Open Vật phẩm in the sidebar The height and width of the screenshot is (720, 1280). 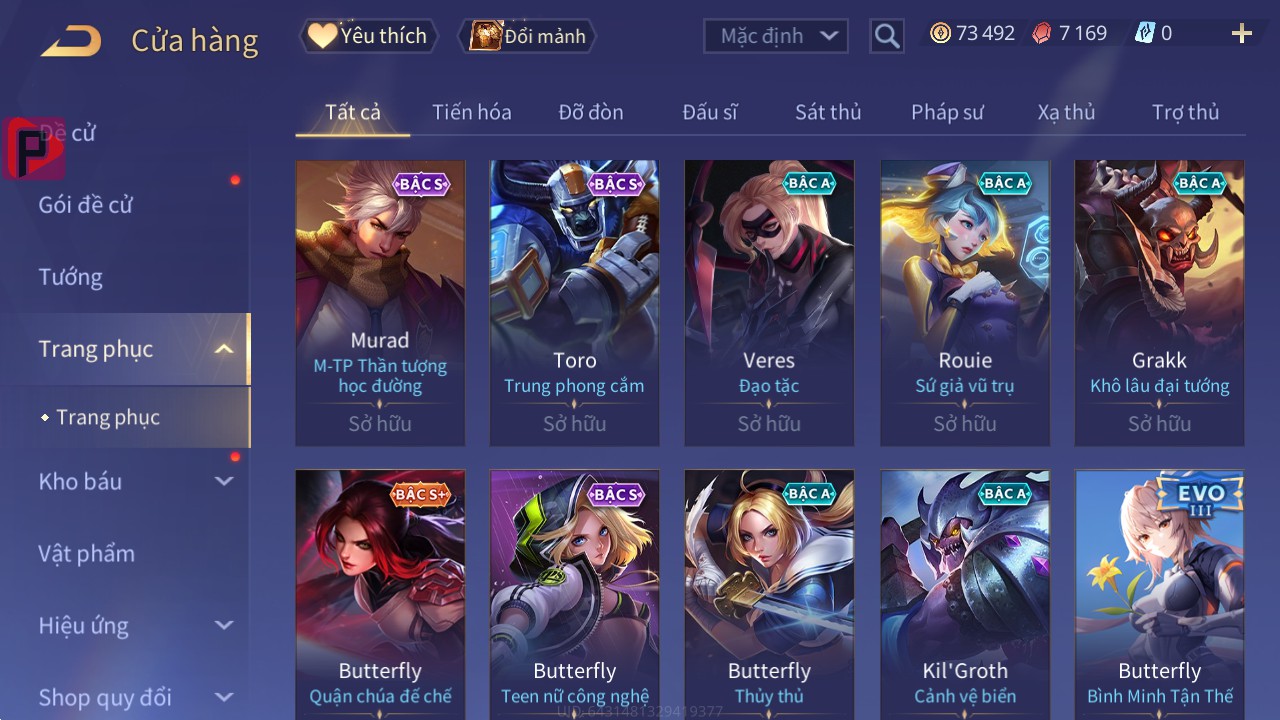[x=87, y=553]
